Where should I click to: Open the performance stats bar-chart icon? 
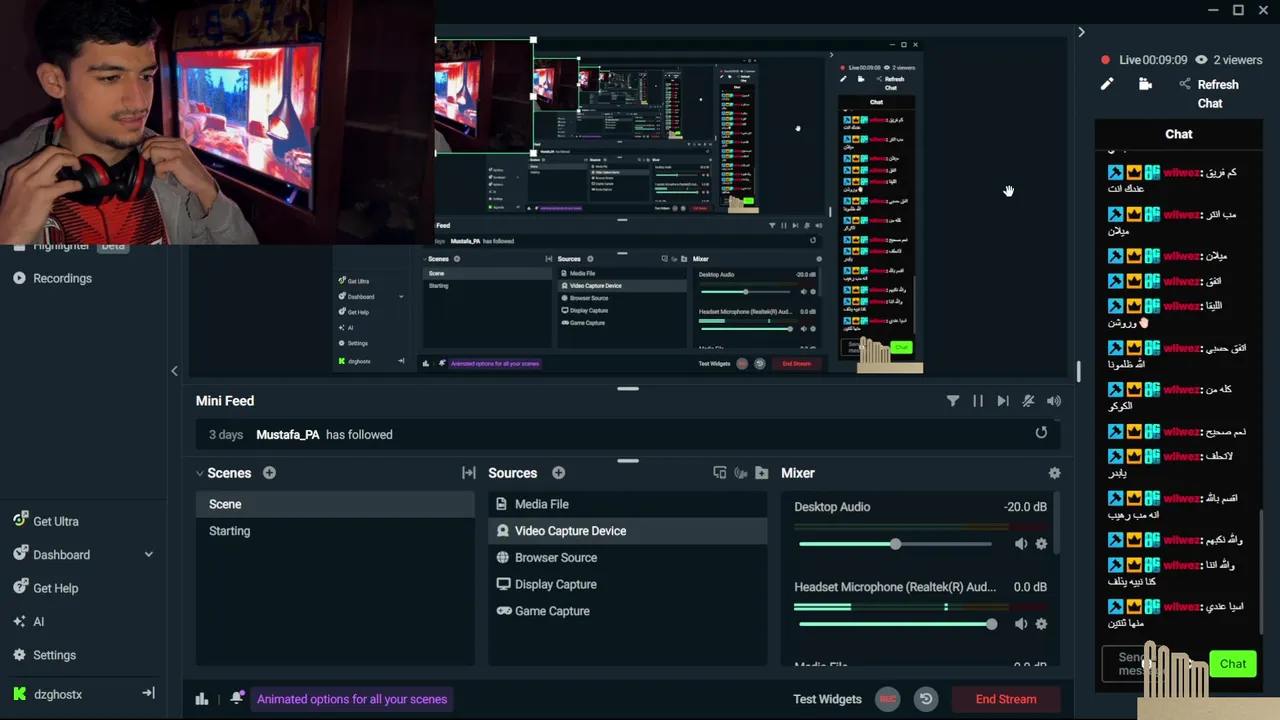click(202, 699)
